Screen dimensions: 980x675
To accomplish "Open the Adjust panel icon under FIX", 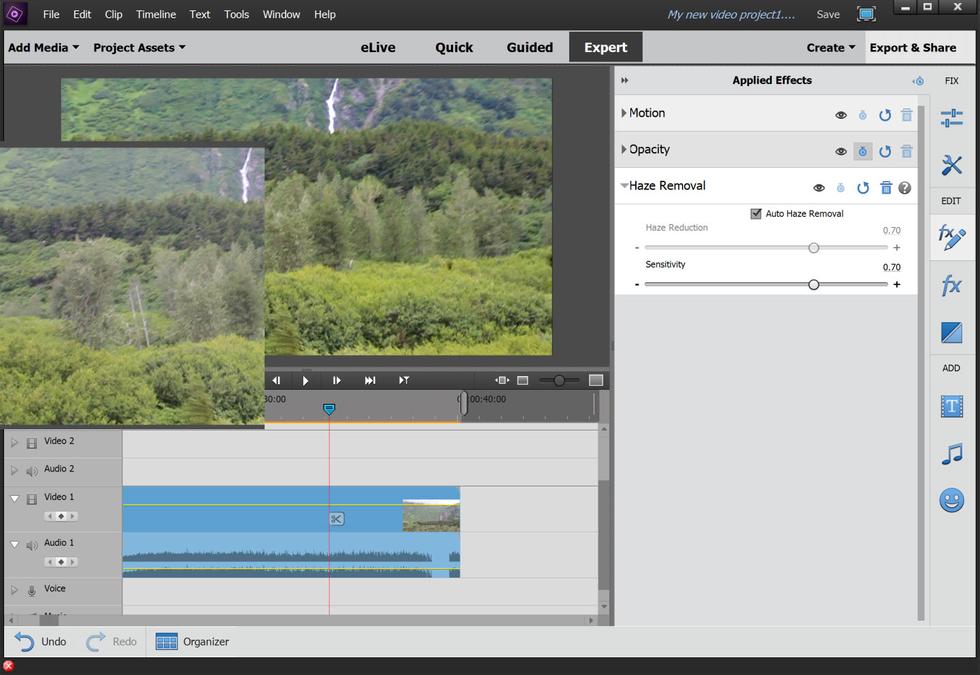I will point(951,119).
